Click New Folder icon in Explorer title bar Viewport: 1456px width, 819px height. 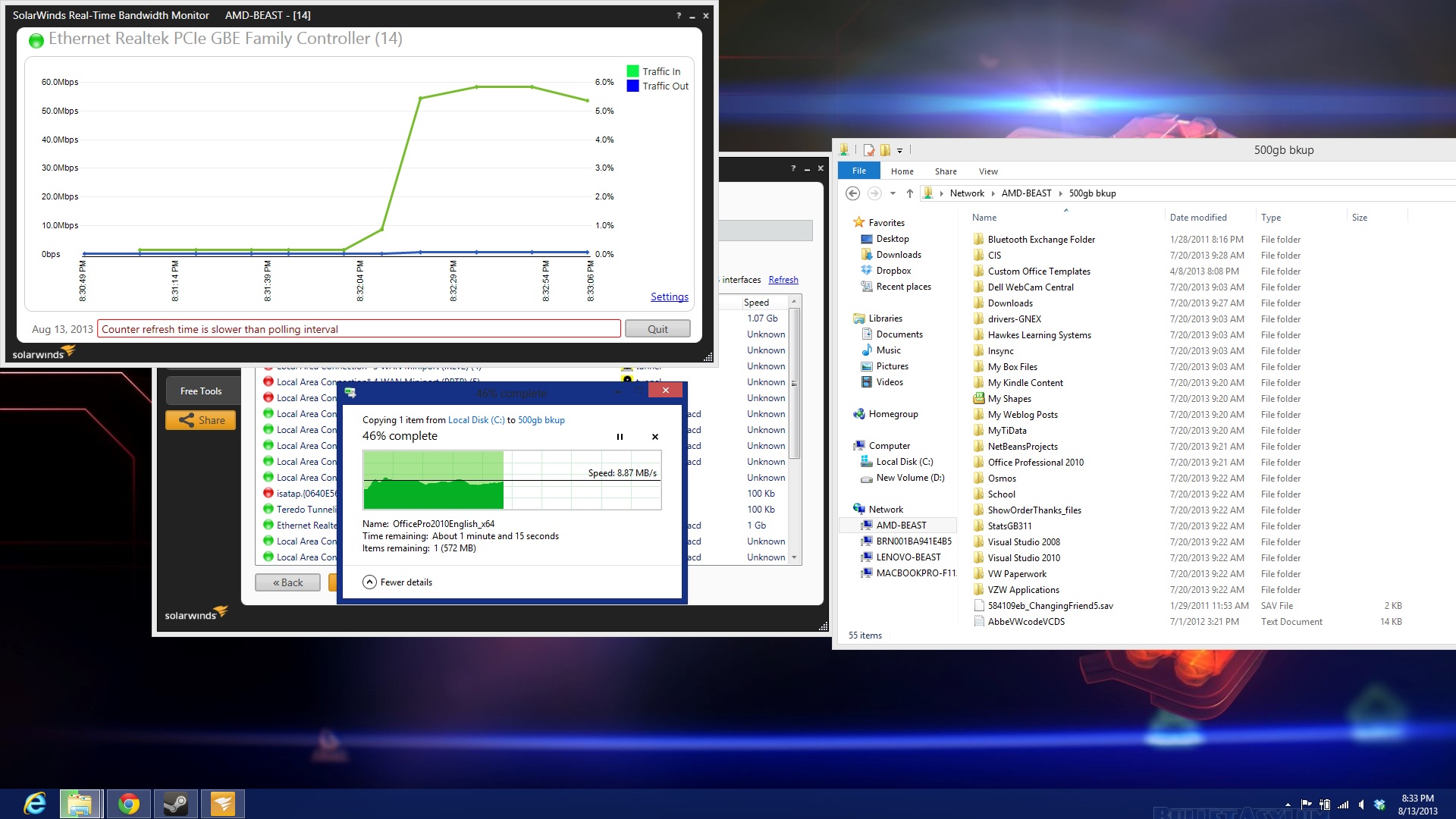click(885, 150)
